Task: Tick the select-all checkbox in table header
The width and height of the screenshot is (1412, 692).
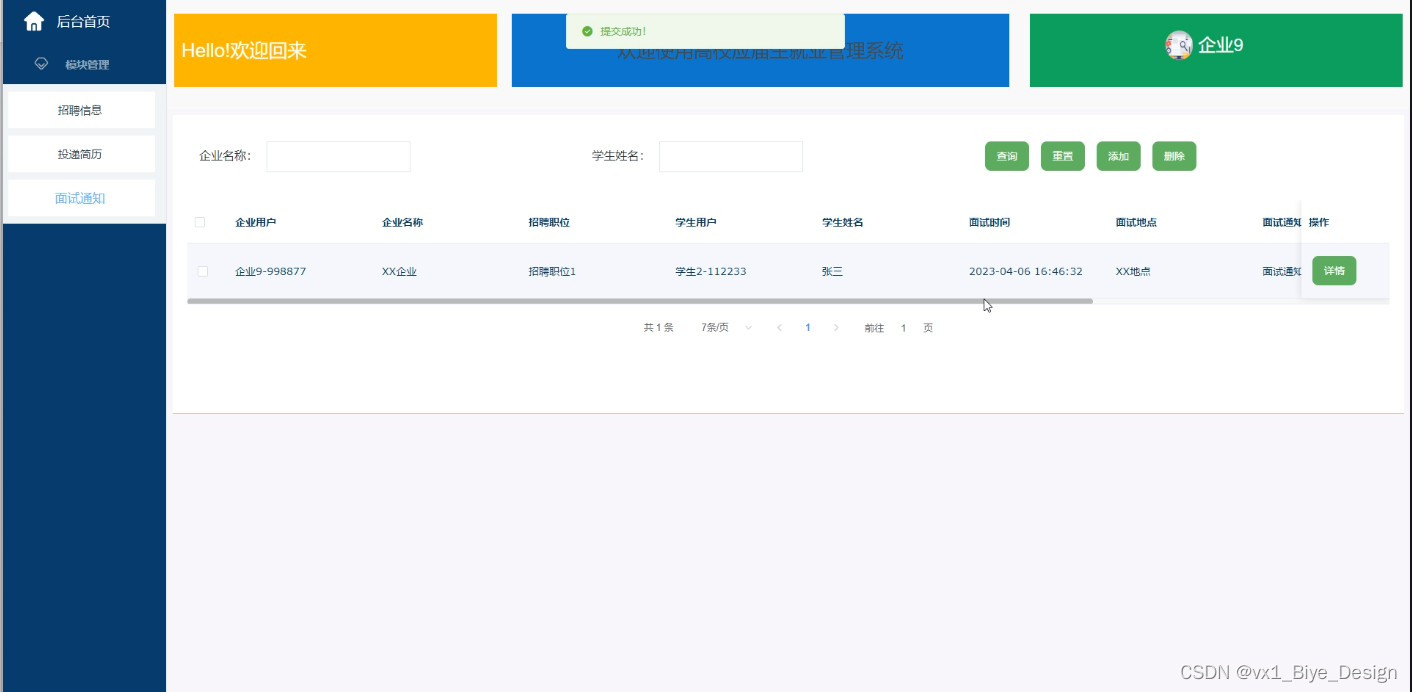Action: 200,222
